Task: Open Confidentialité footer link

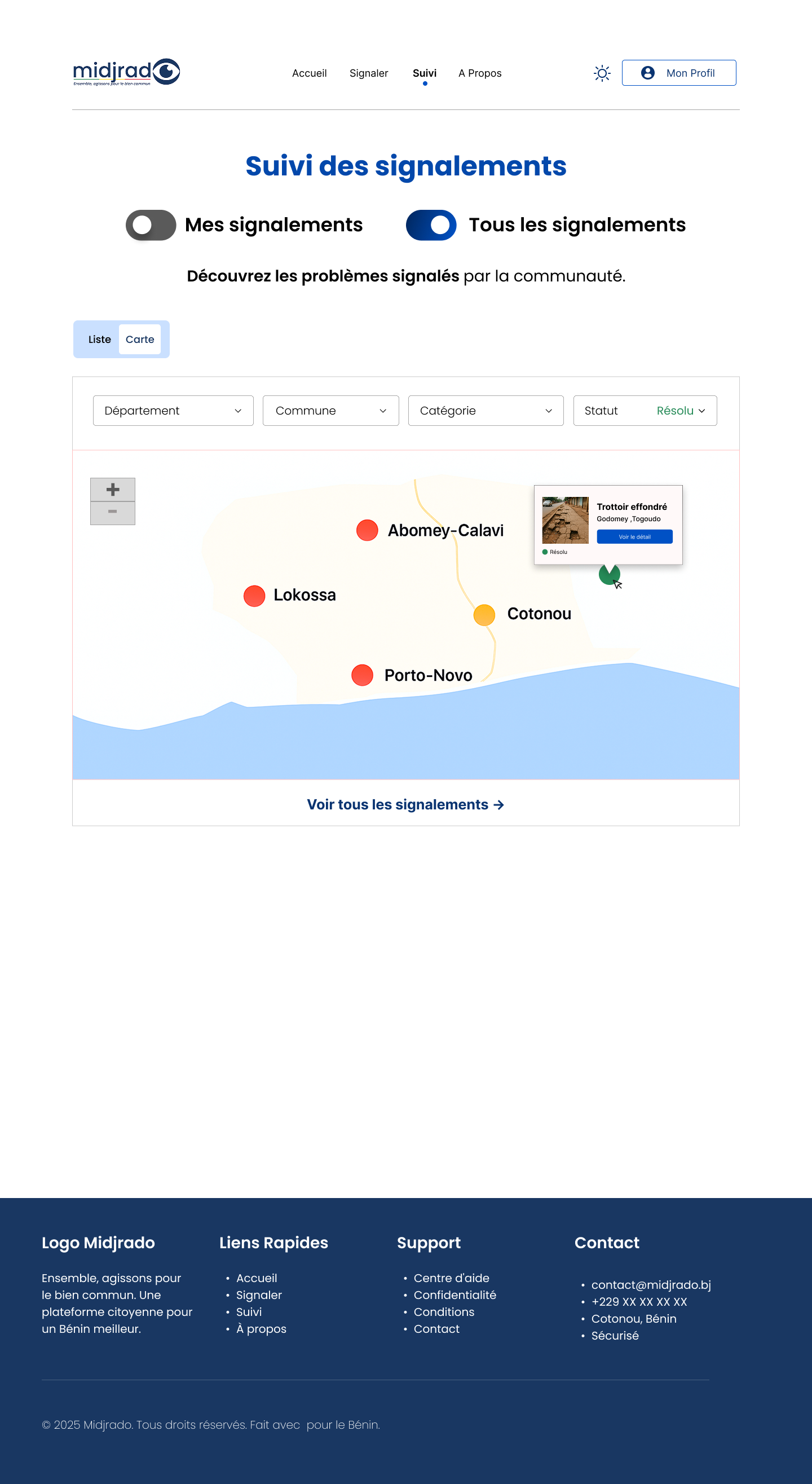Action: pyautogui.click(x=455, y=1294)
